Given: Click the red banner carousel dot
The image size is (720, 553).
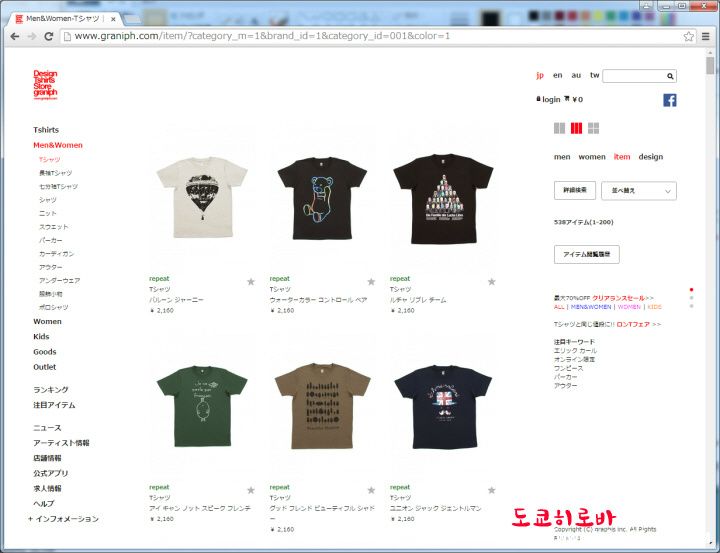Looking at the screenshot, I should point(691,290).
